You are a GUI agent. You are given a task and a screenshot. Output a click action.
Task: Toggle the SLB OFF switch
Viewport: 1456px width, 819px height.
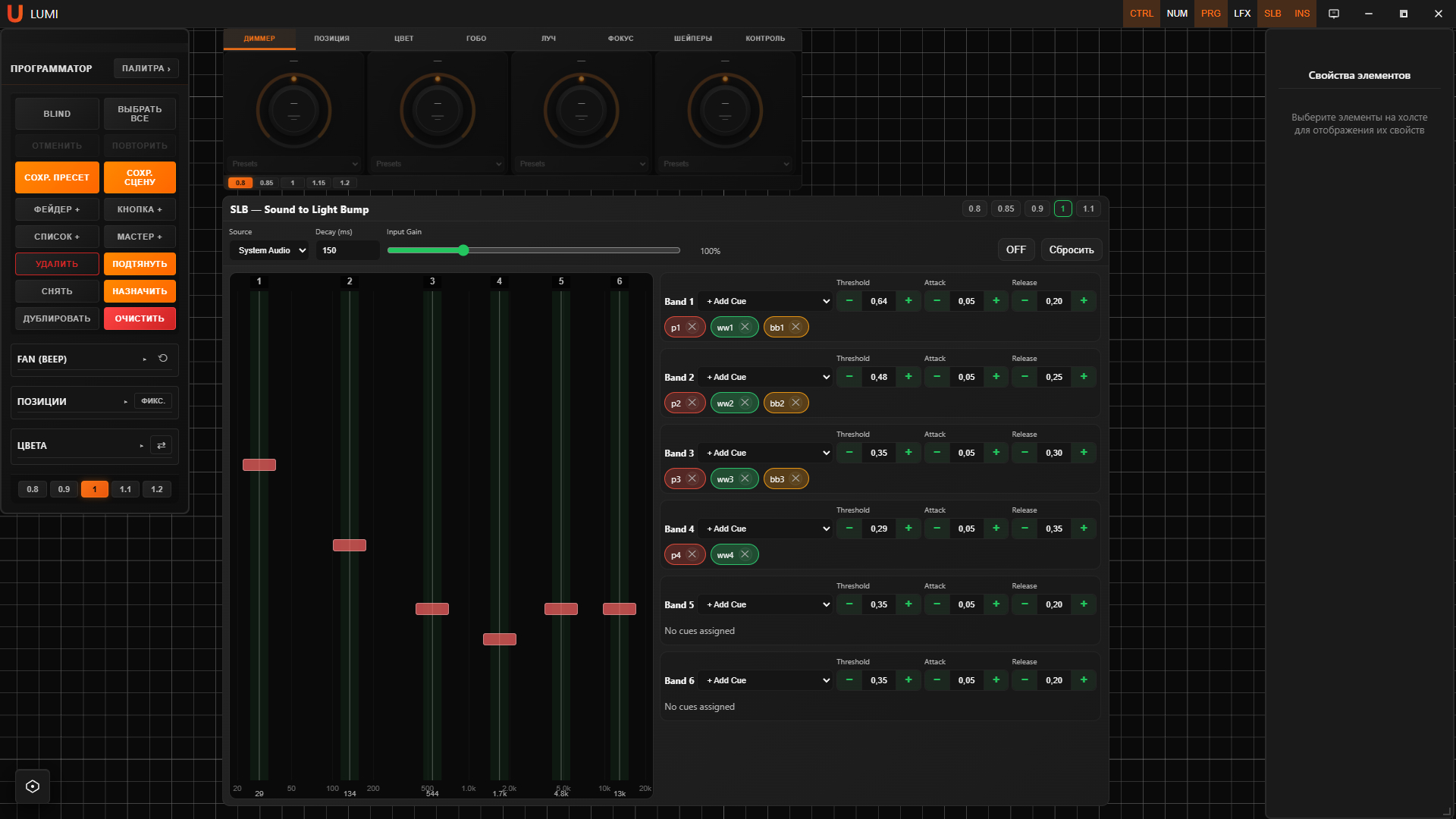pos(1016,249)
